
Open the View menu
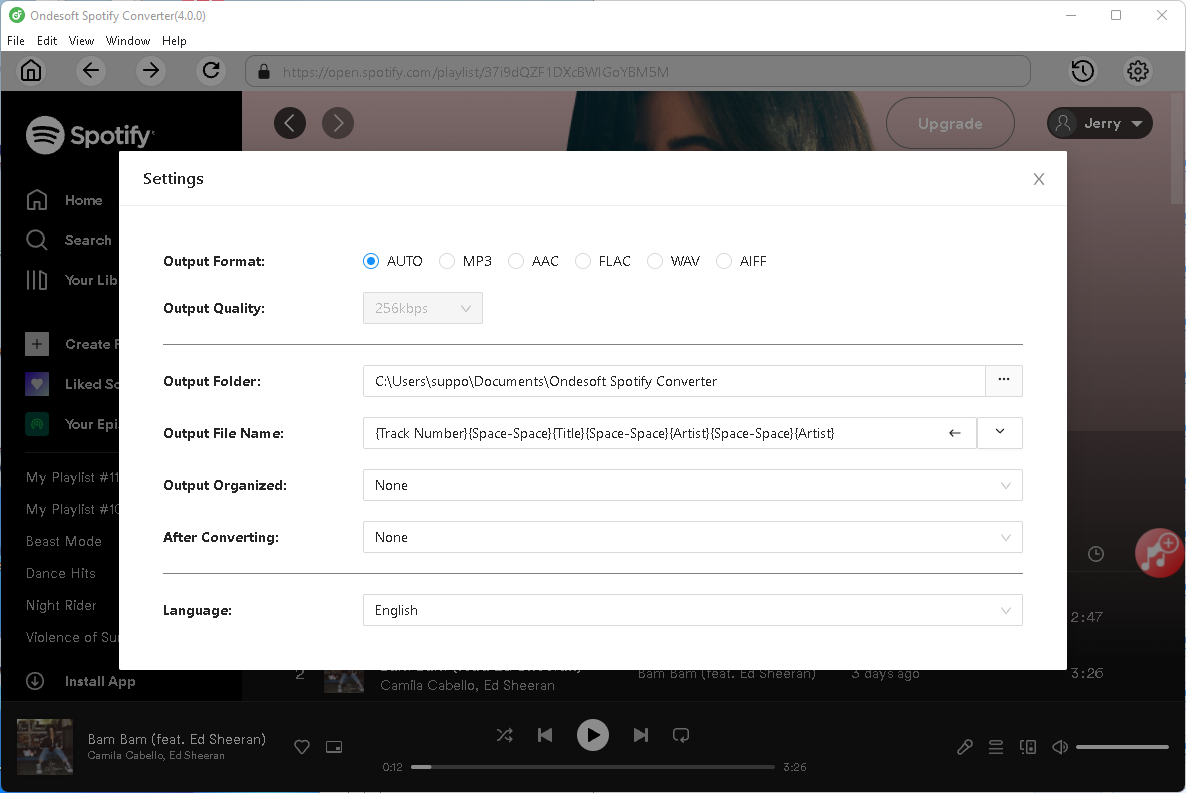coord(81,41)
